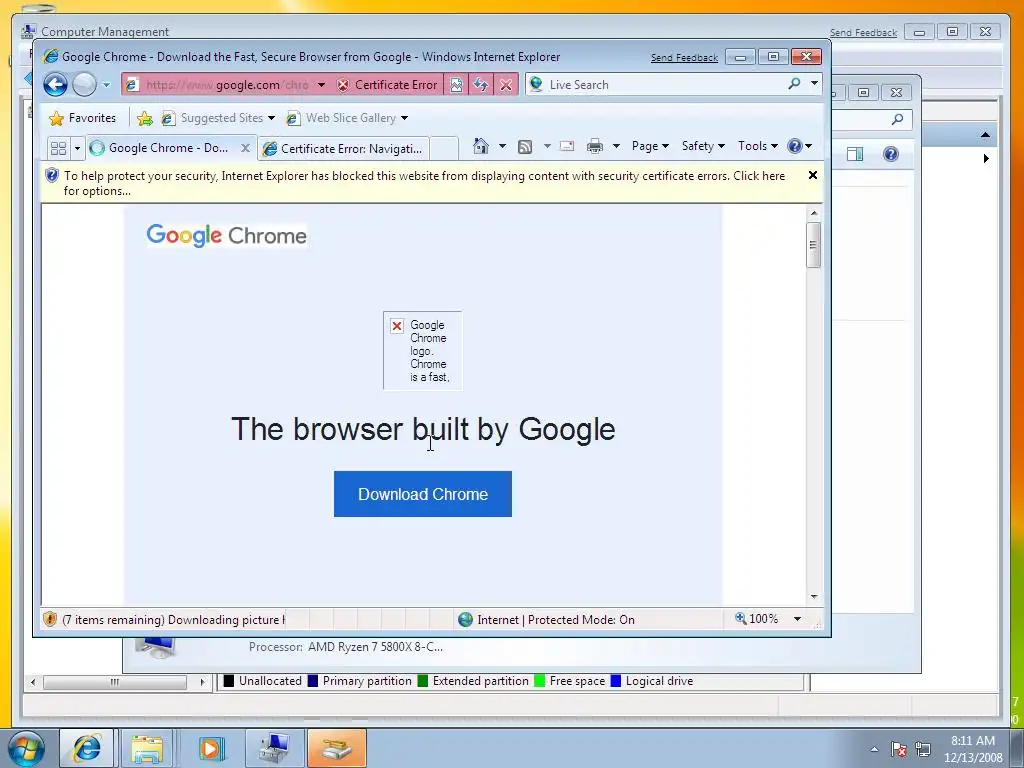Click the greyed Forward navigation button
The image size is (1024, 768).
(84, 84)
